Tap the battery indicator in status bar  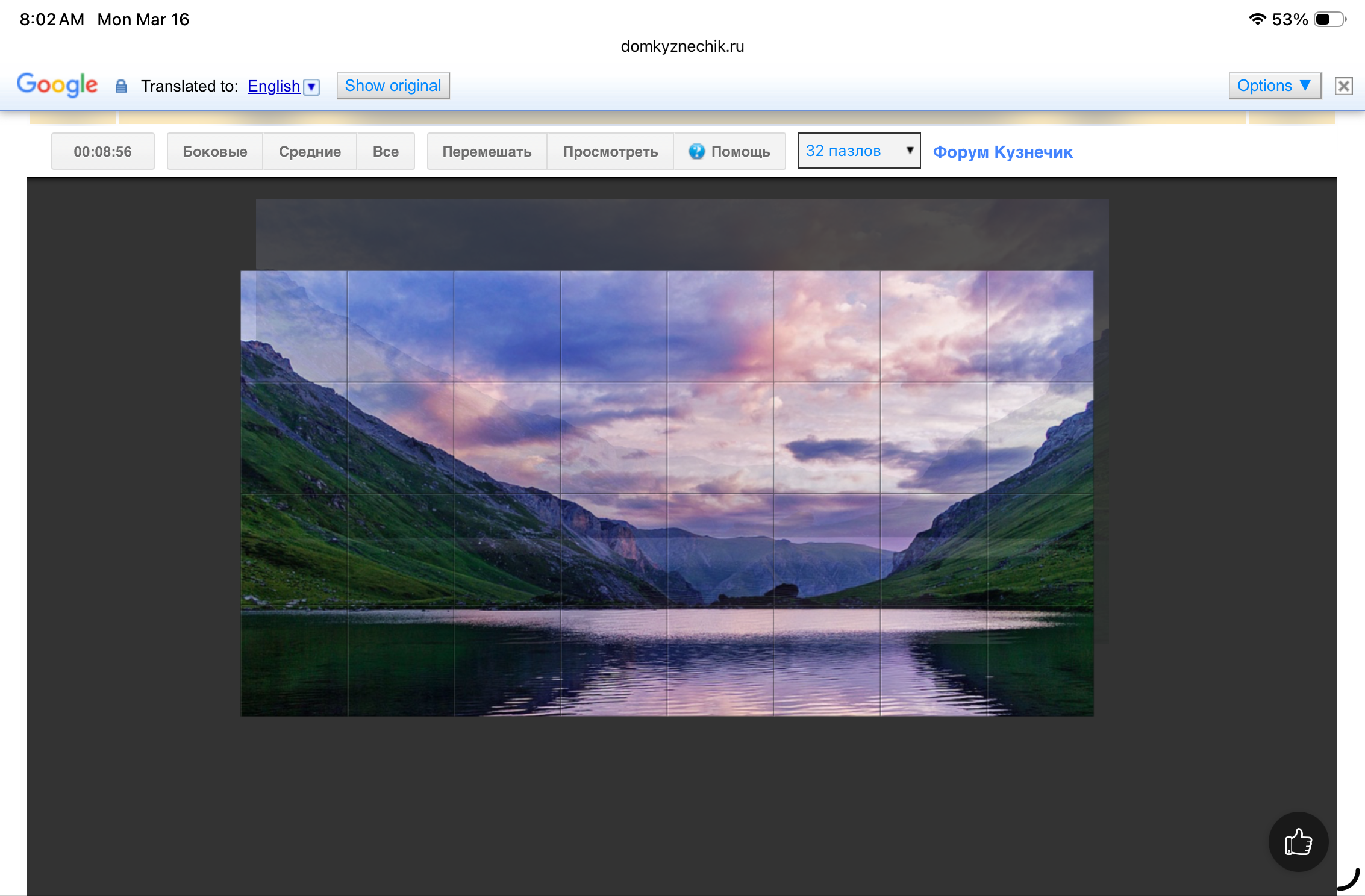[1330, 19]
